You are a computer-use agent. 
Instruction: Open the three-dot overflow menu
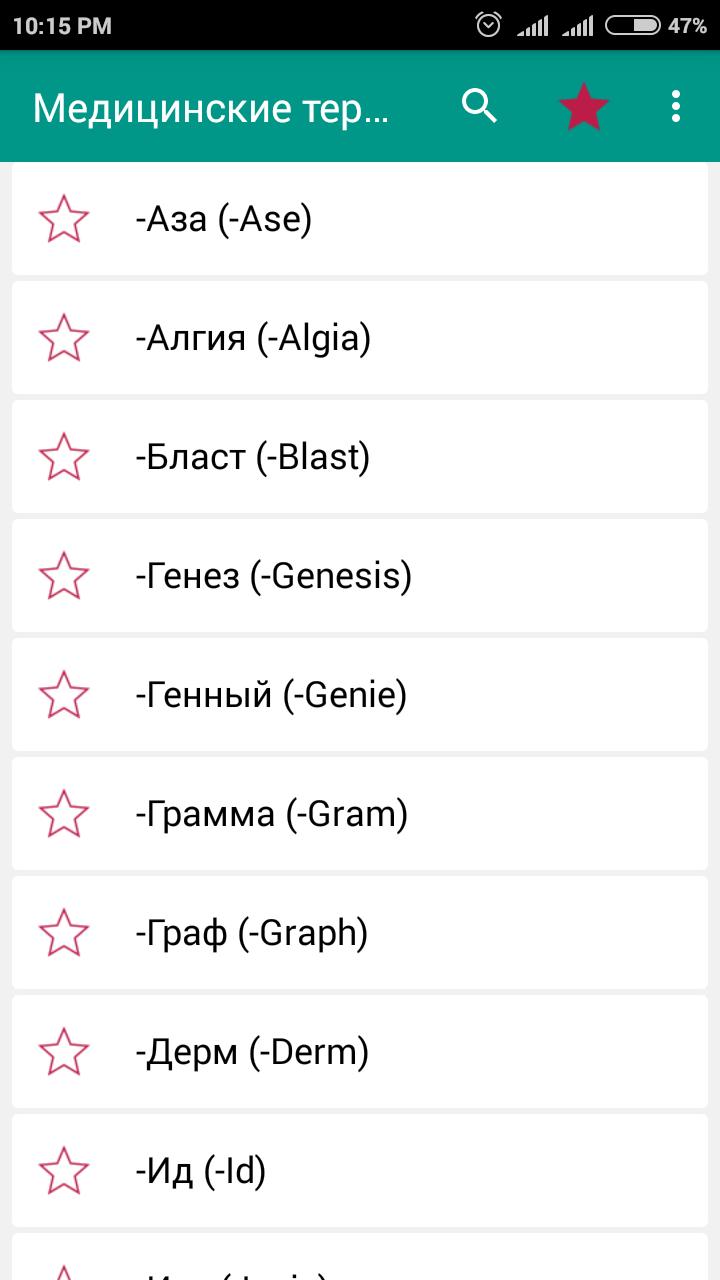[676, 106]
